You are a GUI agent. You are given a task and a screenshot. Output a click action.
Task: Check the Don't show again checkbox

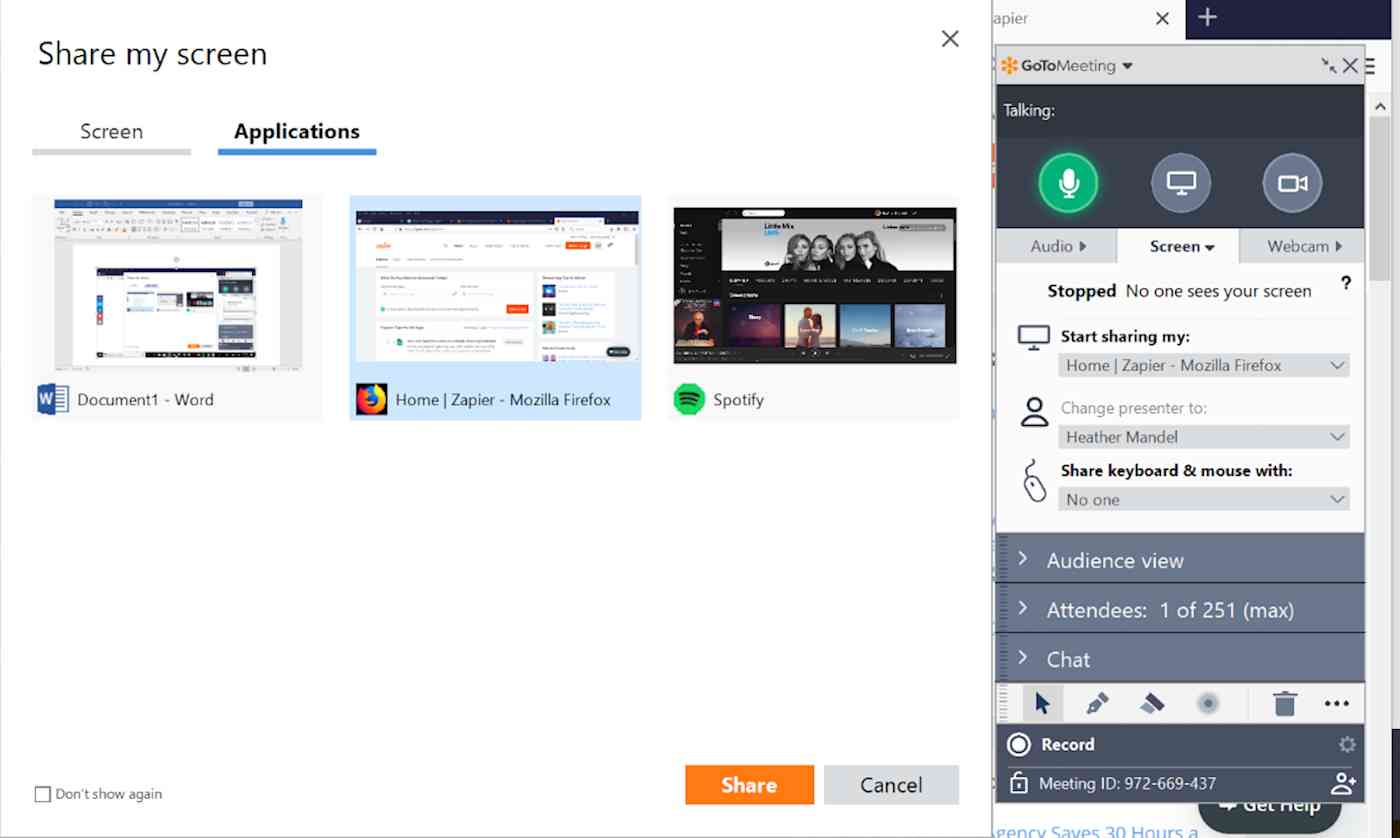tap(42, 793)
